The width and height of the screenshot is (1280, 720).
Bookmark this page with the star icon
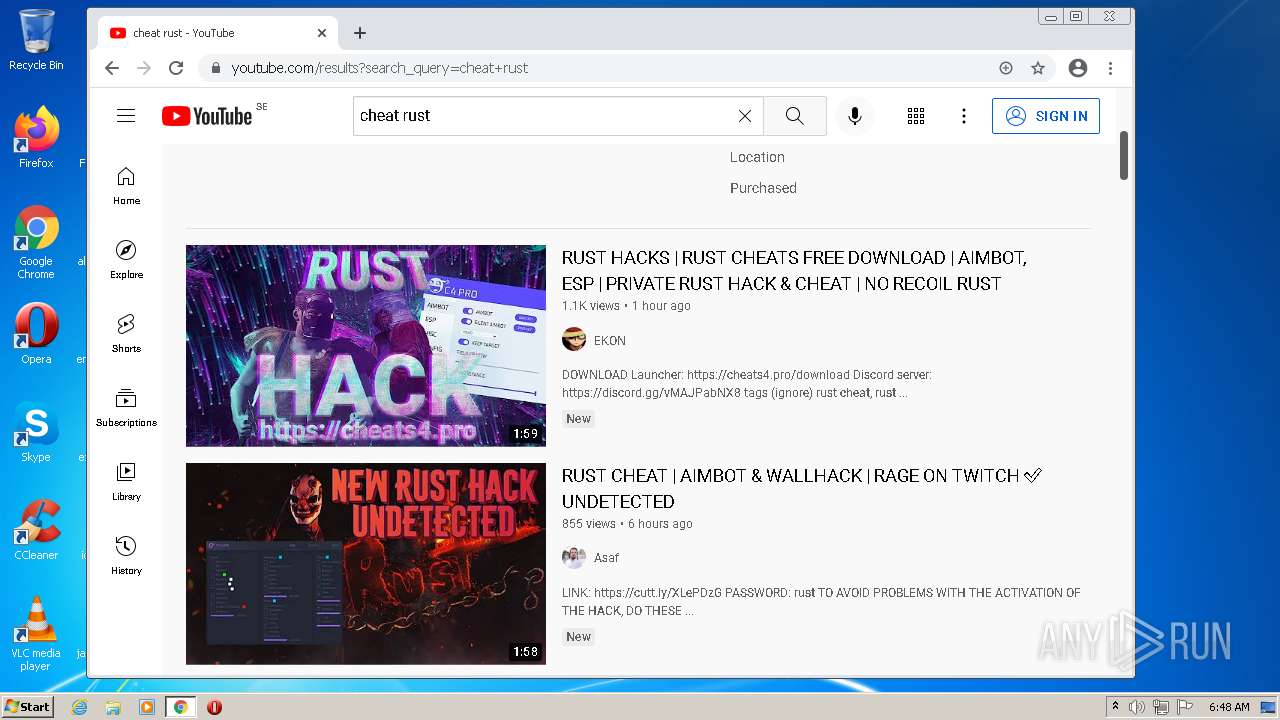[x=1038, y=68]
